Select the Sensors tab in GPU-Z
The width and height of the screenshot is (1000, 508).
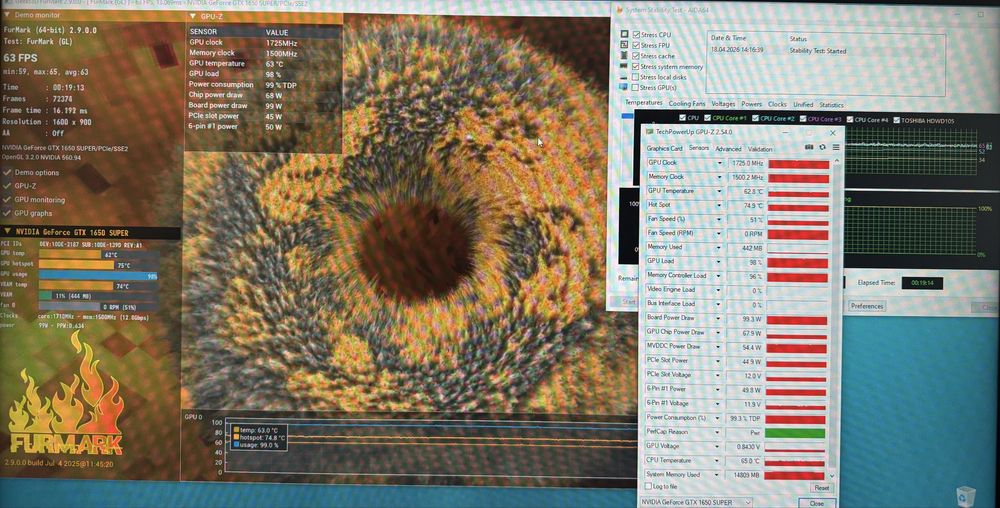pos(699,148)
